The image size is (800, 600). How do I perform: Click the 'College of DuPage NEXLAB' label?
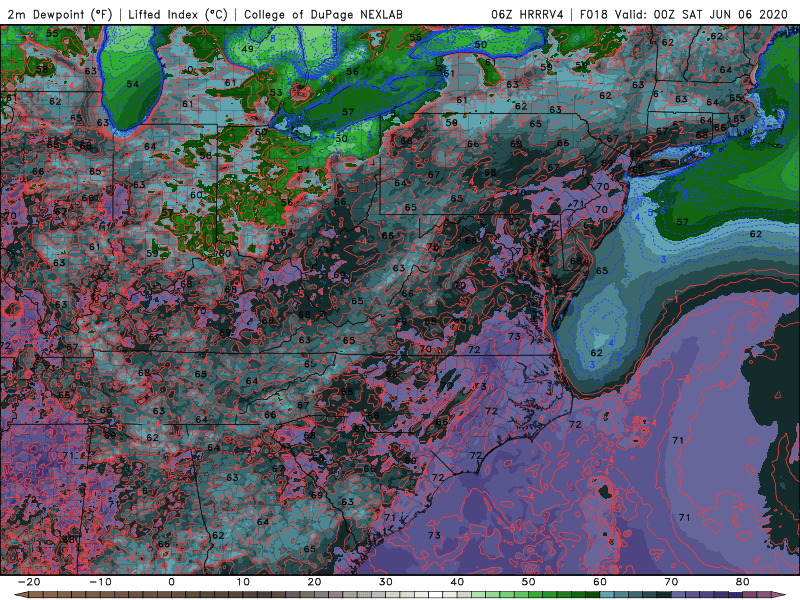(323, 14)
